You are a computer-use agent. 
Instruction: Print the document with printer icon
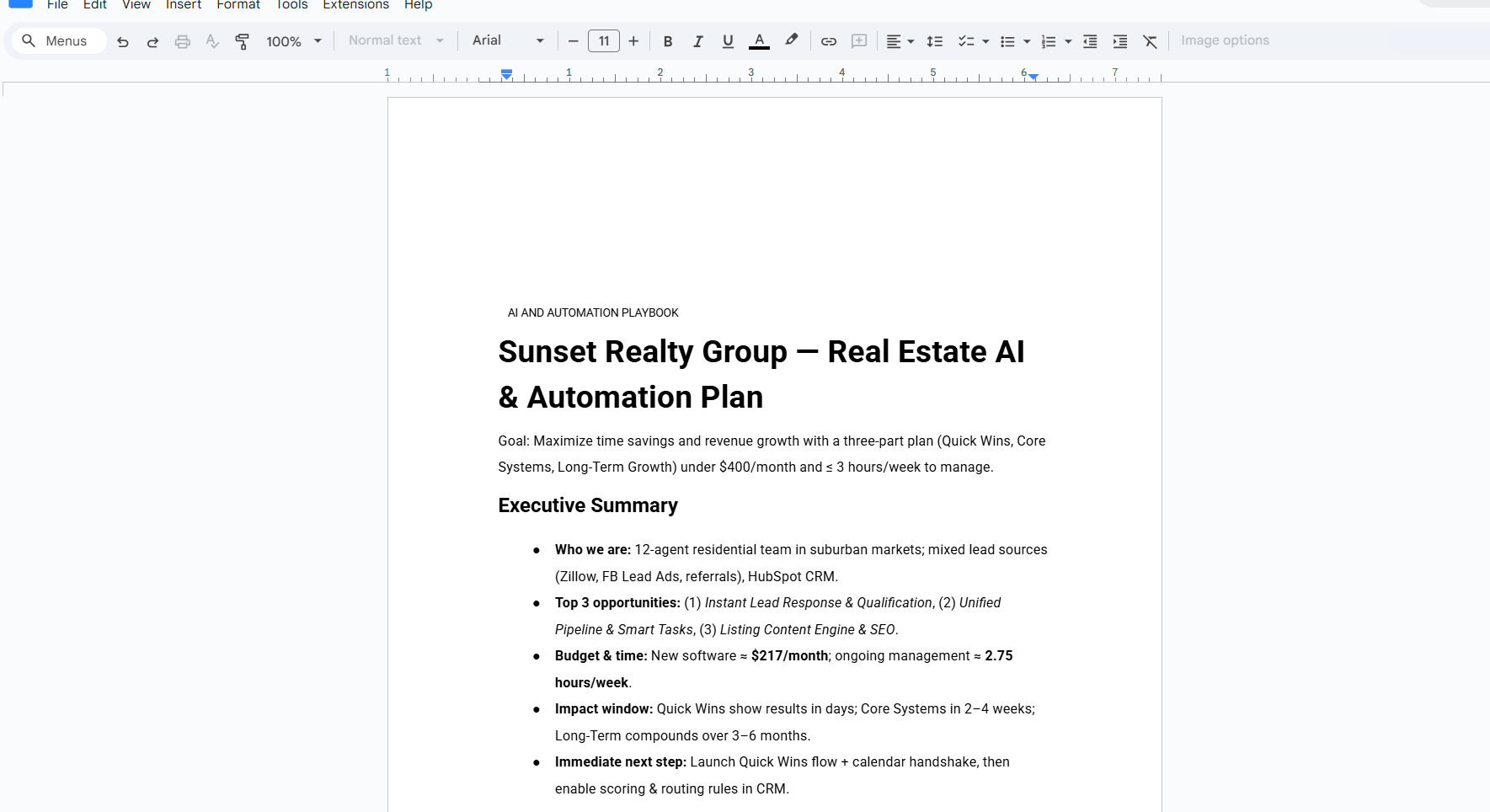[x=182, y=41]
